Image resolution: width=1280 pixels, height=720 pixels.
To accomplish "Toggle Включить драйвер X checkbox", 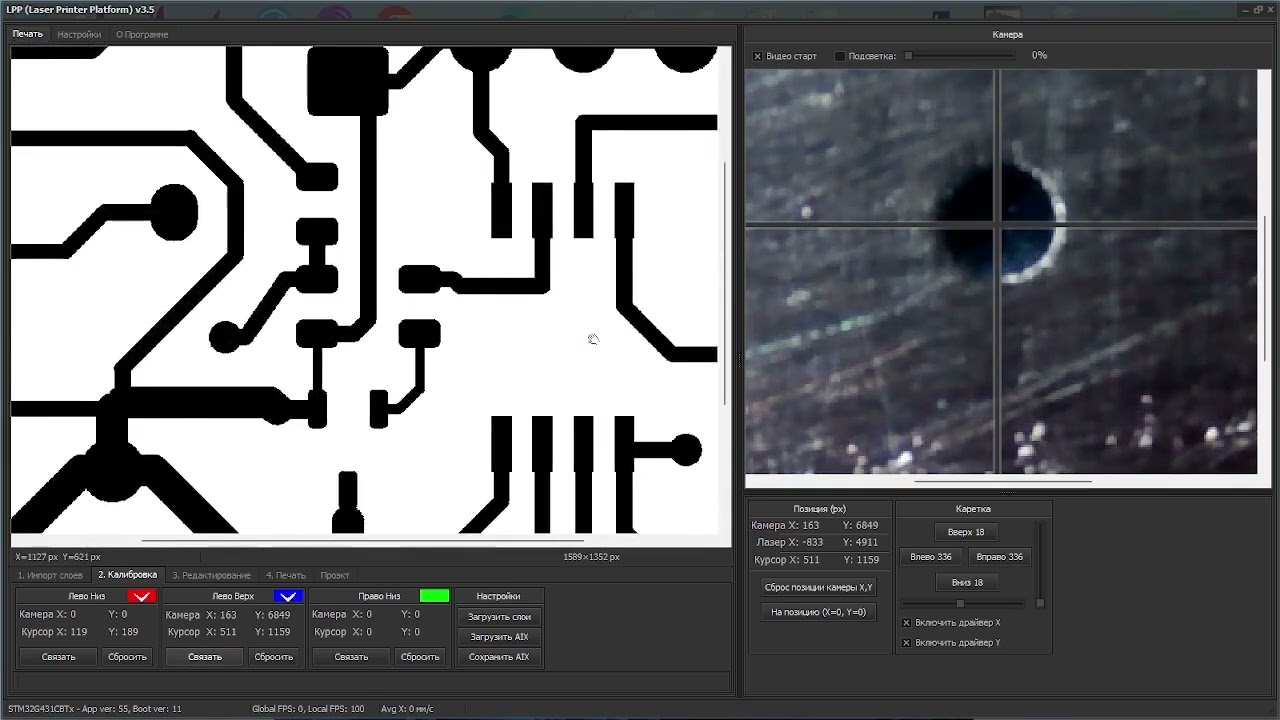I will [906, 623].
